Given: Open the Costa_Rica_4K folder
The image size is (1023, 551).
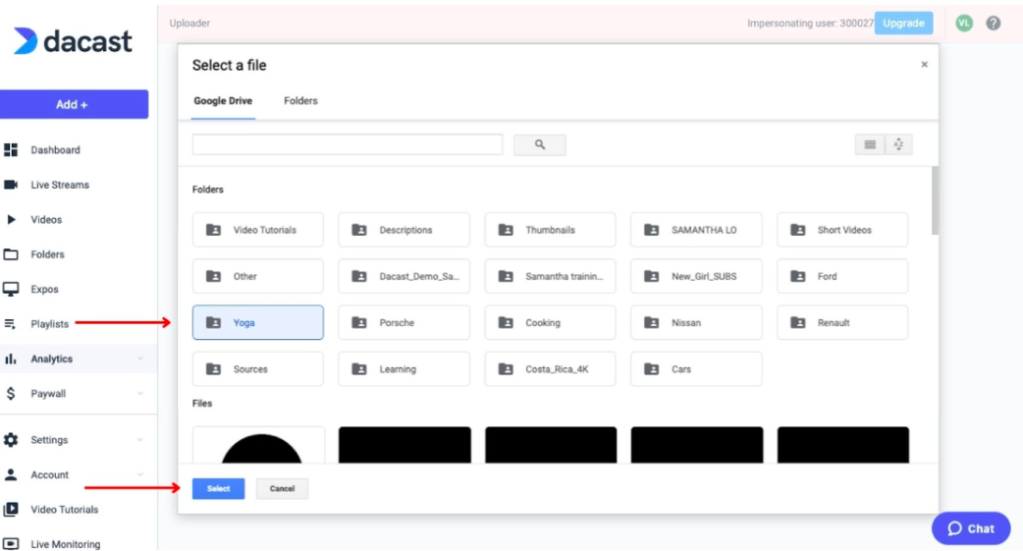Looking at the screenshot, I should [550, 369].
